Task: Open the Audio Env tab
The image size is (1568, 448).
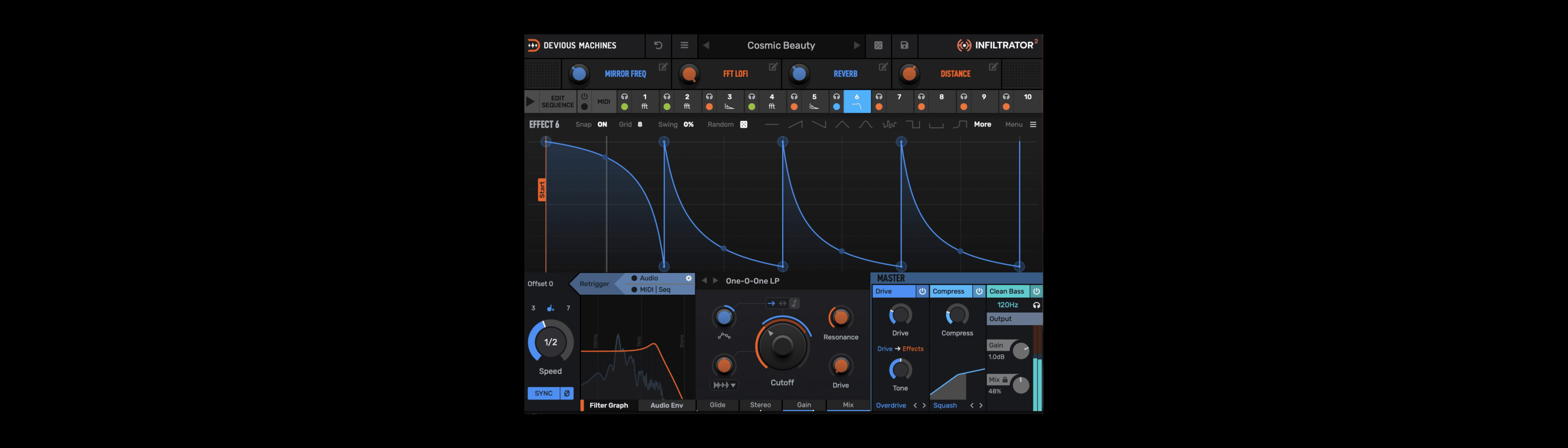Action: pos(666,405)
